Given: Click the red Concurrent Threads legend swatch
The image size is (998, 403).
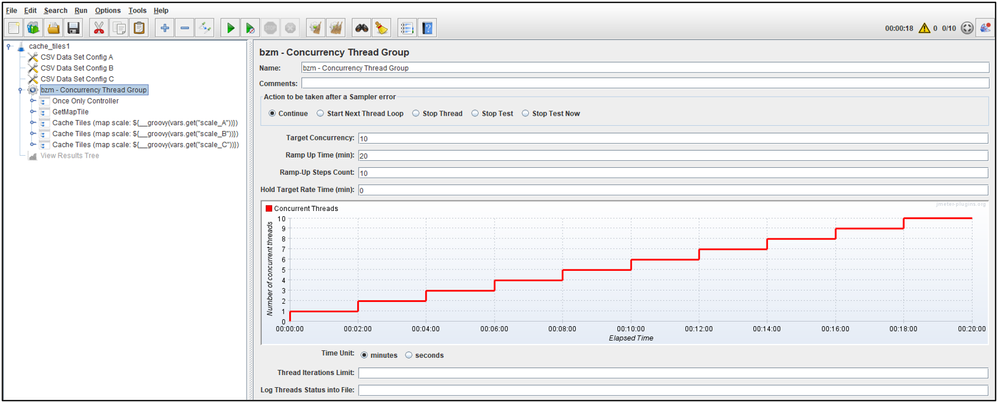Looking at the screenshot, I should [x=269, y=209].
